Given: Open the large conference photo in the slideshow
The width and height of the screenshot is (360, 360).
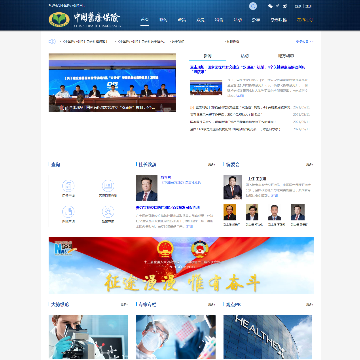Looking at the screenshot, I should (x=112, y=82).
